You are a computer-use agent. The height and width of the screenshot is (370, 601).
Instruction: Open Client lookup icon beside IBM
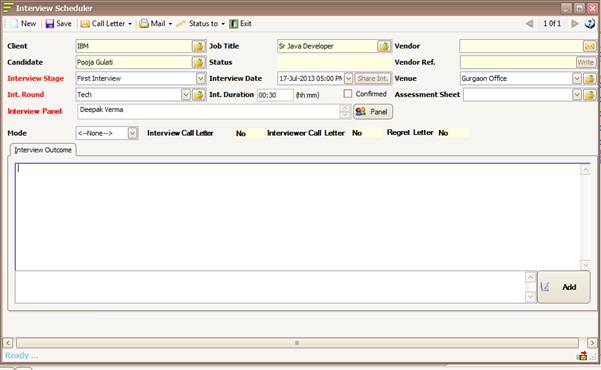(x=199, y=46)
